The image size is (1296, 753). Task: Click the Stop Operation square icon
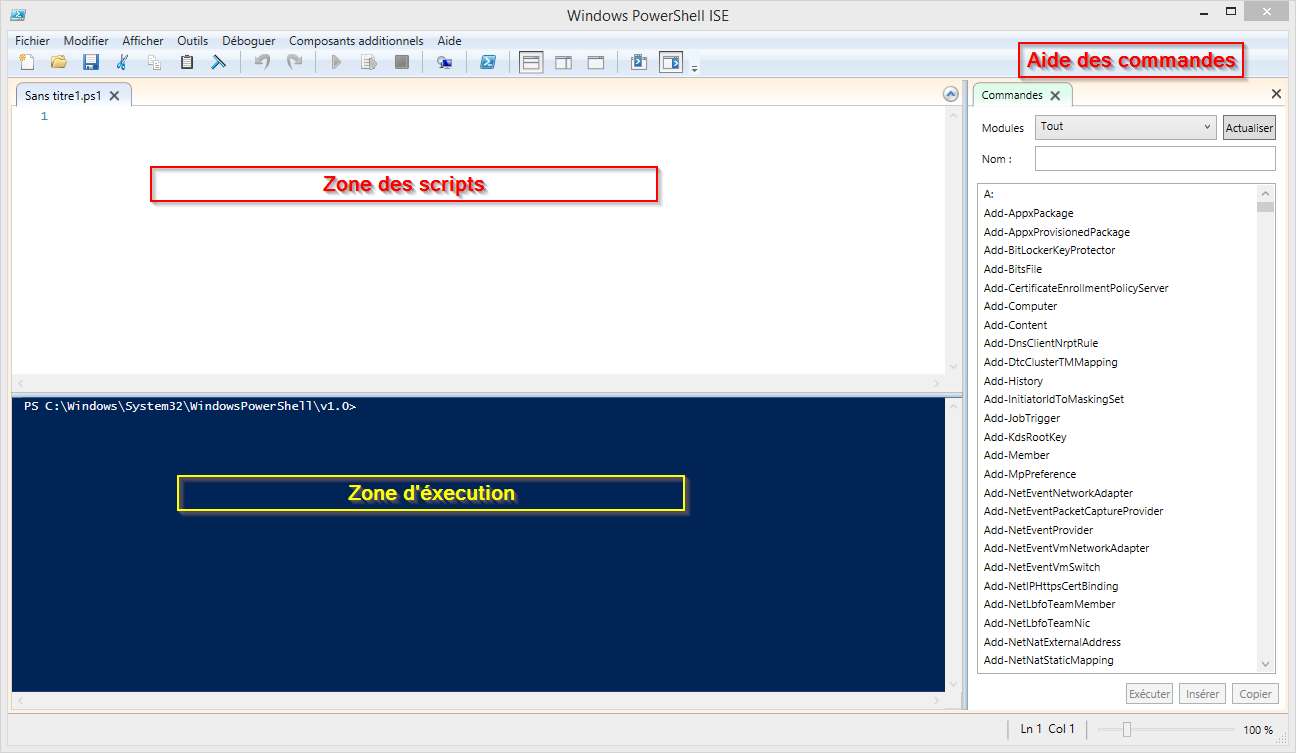pos(402,62)
